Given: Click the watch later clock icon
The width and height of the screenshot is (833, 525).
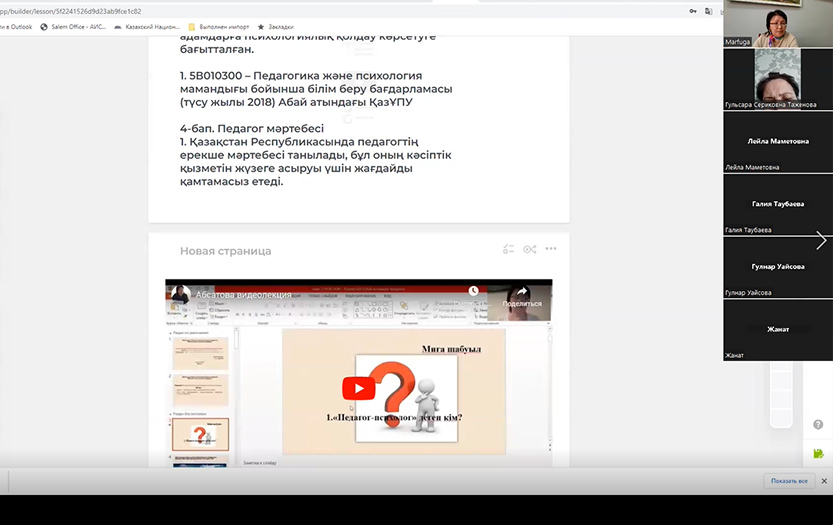Looking at the screenshot, I should point(474,292).
